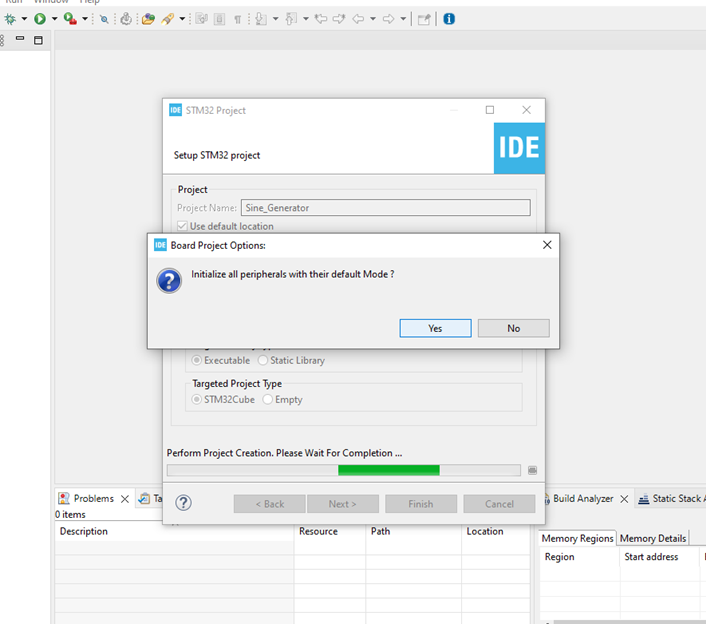Image resolution: width=706 pixels, height=624 pixels.
Task: Open the Debug configurations dropdown arrow
Action: pyautogui.click(x=24, y=19)
